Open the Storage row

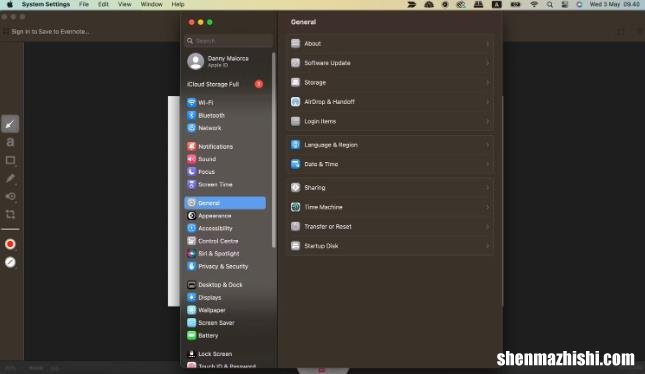tap(390, 82)
